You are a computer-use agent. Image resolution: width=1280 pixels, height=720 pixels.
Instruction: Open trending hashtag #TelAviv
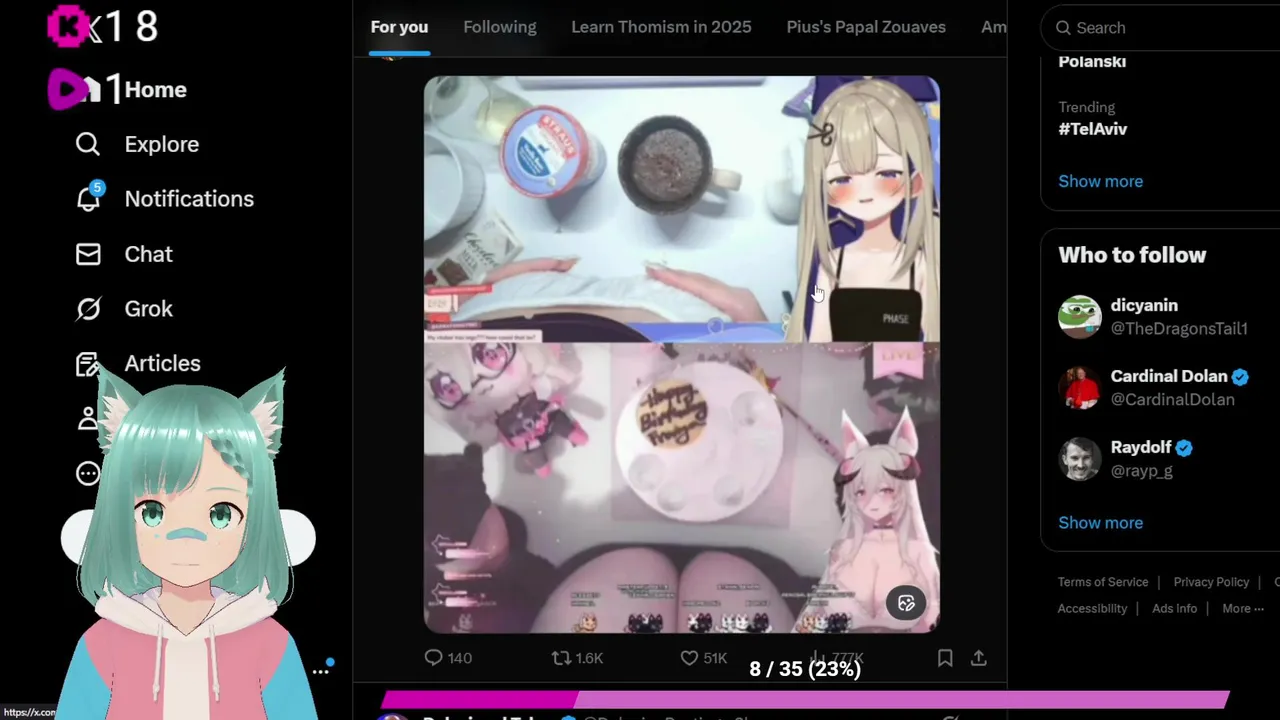1093,129
